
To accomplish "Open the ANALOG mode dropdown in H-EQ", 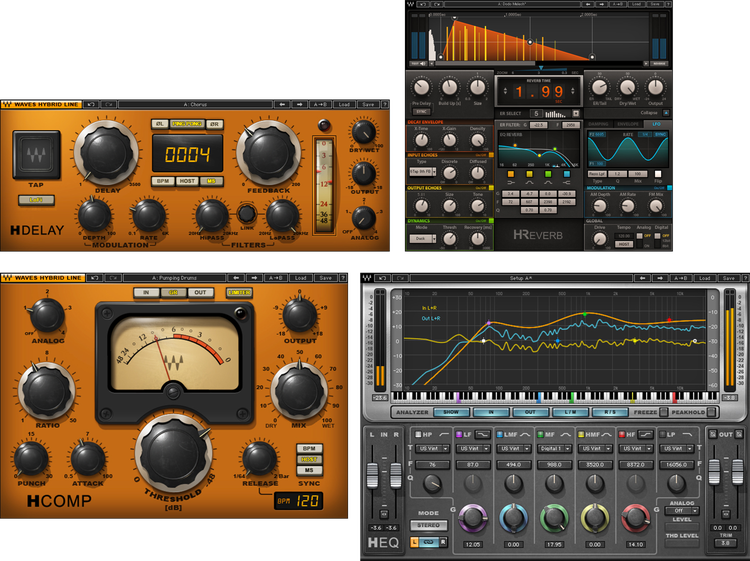I will (x=682, y=510).
